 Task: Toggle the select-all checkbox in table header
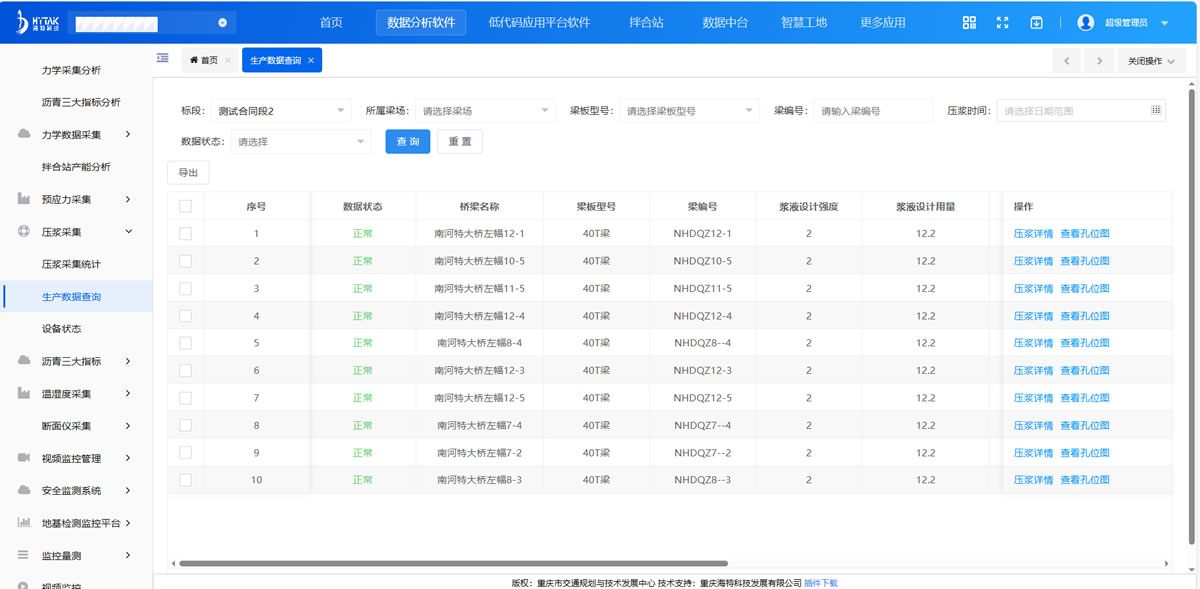coord(185,206)
